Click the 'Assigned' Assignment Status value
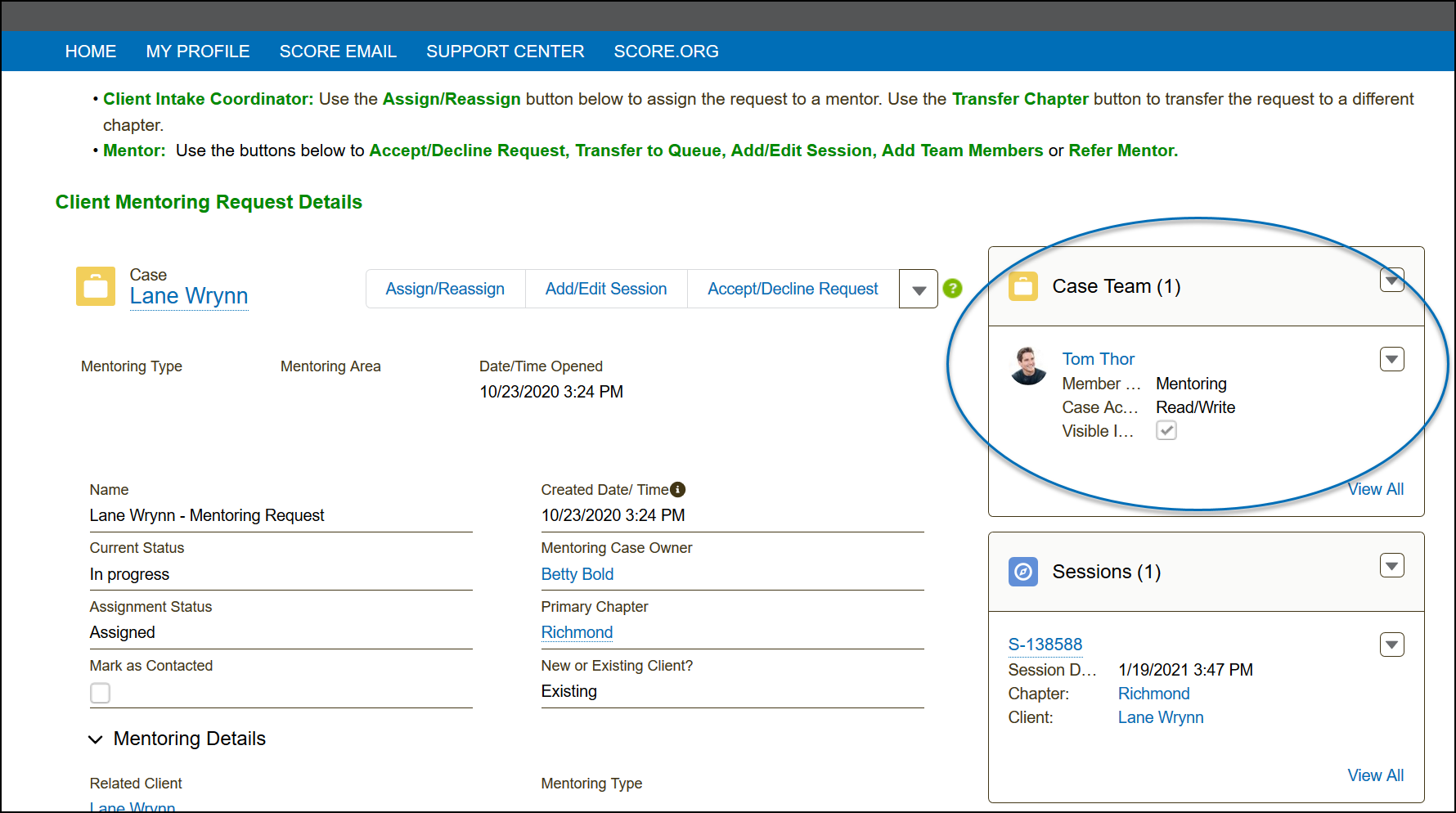The height and width of the screenshot is (813, 1456). tap(123, 632)
